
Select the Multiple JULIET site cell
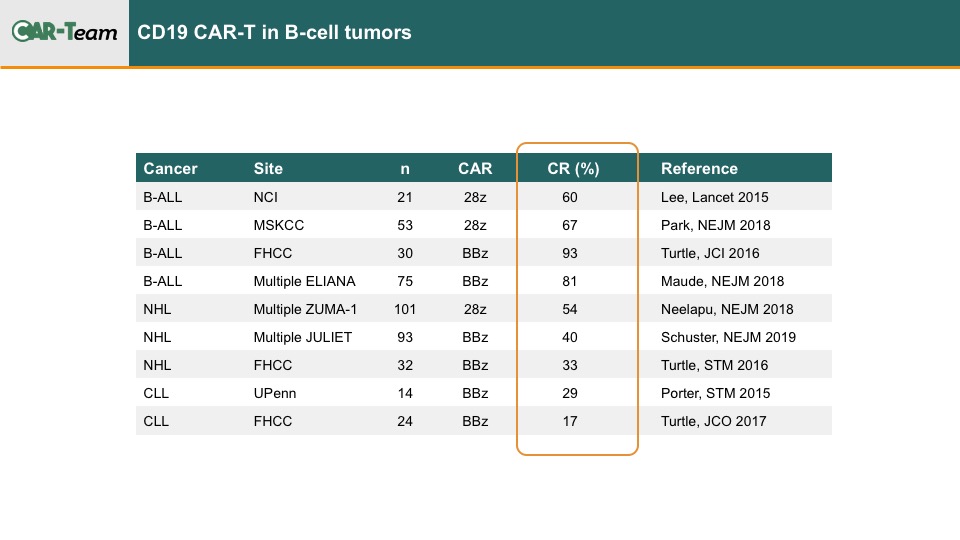click(x=303, y=337)
